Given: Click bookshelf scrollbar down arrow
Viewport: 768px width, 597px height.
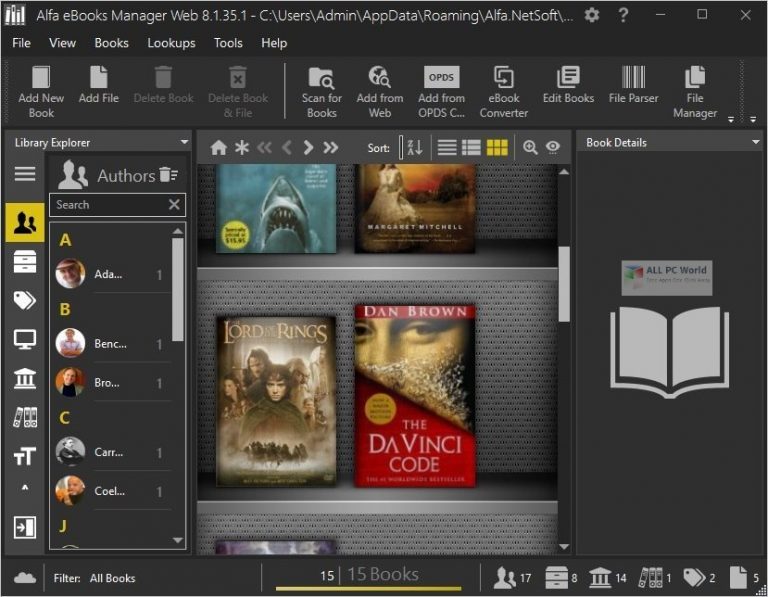Looking at the screenshot, I should [x=564, y=547].
